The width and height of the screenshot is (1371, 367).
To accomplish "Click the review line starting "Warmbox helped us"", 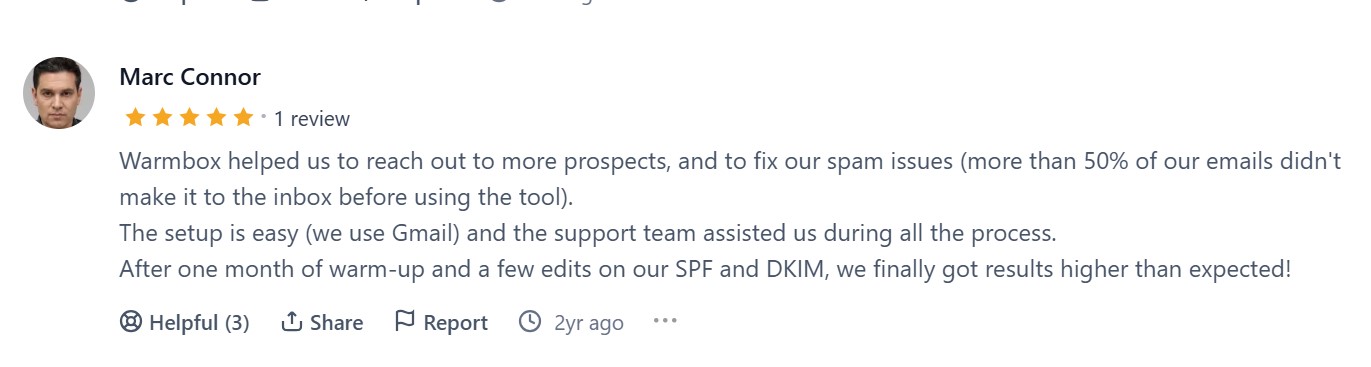I will point(730,161).
